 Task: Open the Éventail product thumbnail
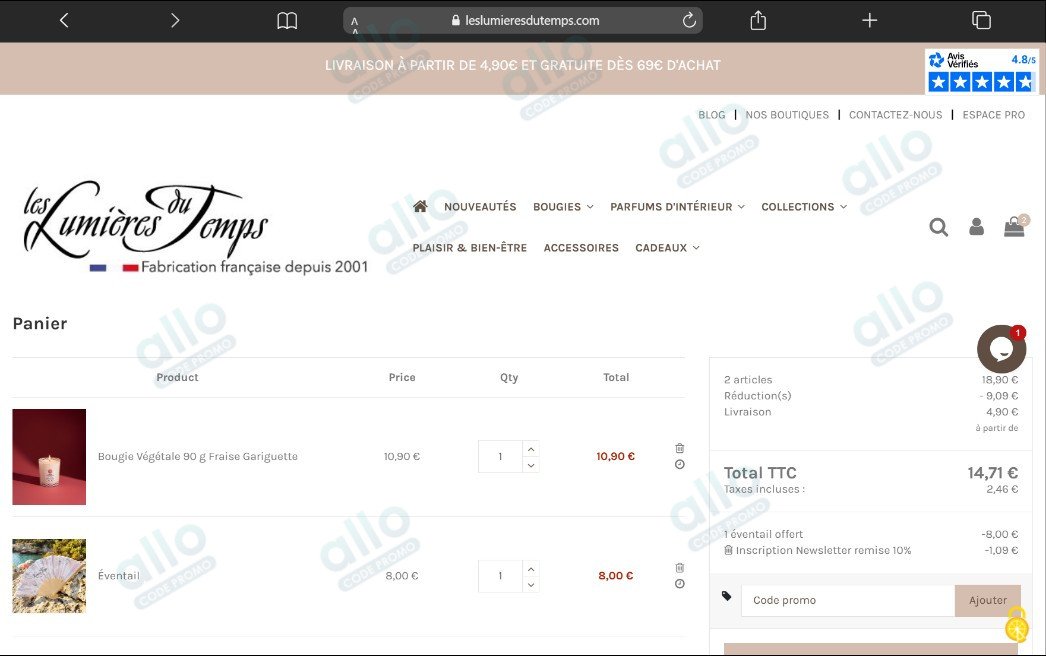click(x=49, y=576)
